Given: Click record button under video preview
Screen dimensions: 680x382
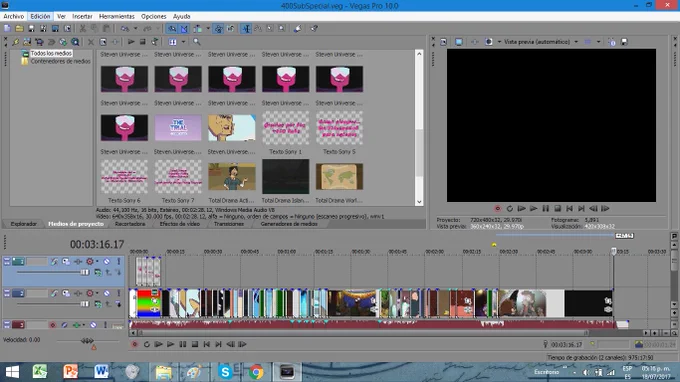Looking at the screenshot, I should pyautogui.click(x=497, y=209).
